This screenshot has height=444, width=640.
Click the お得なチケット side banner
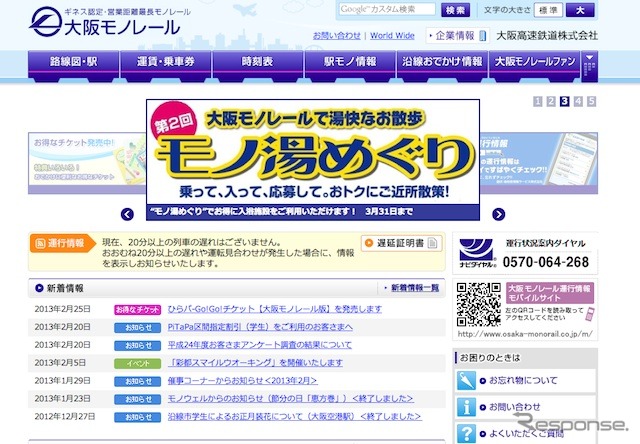pyautogui.click(x=87, y=163)
